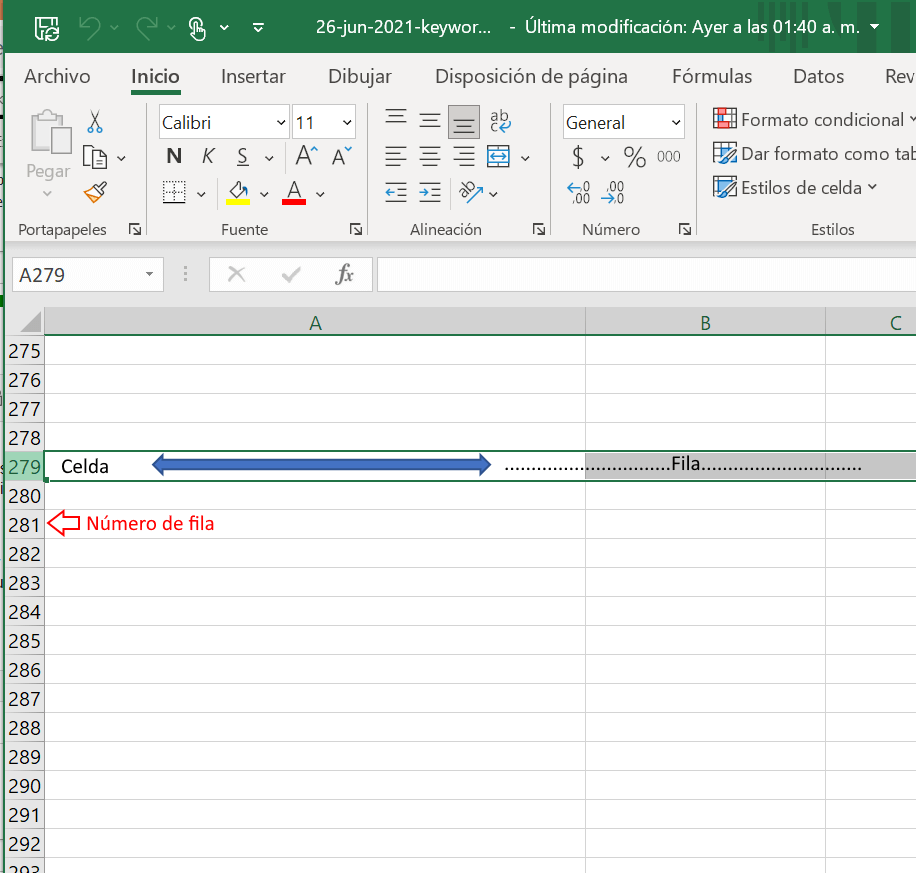Open Número dialog launcher
Screen dimensions: 916x873
coord(685,230)
